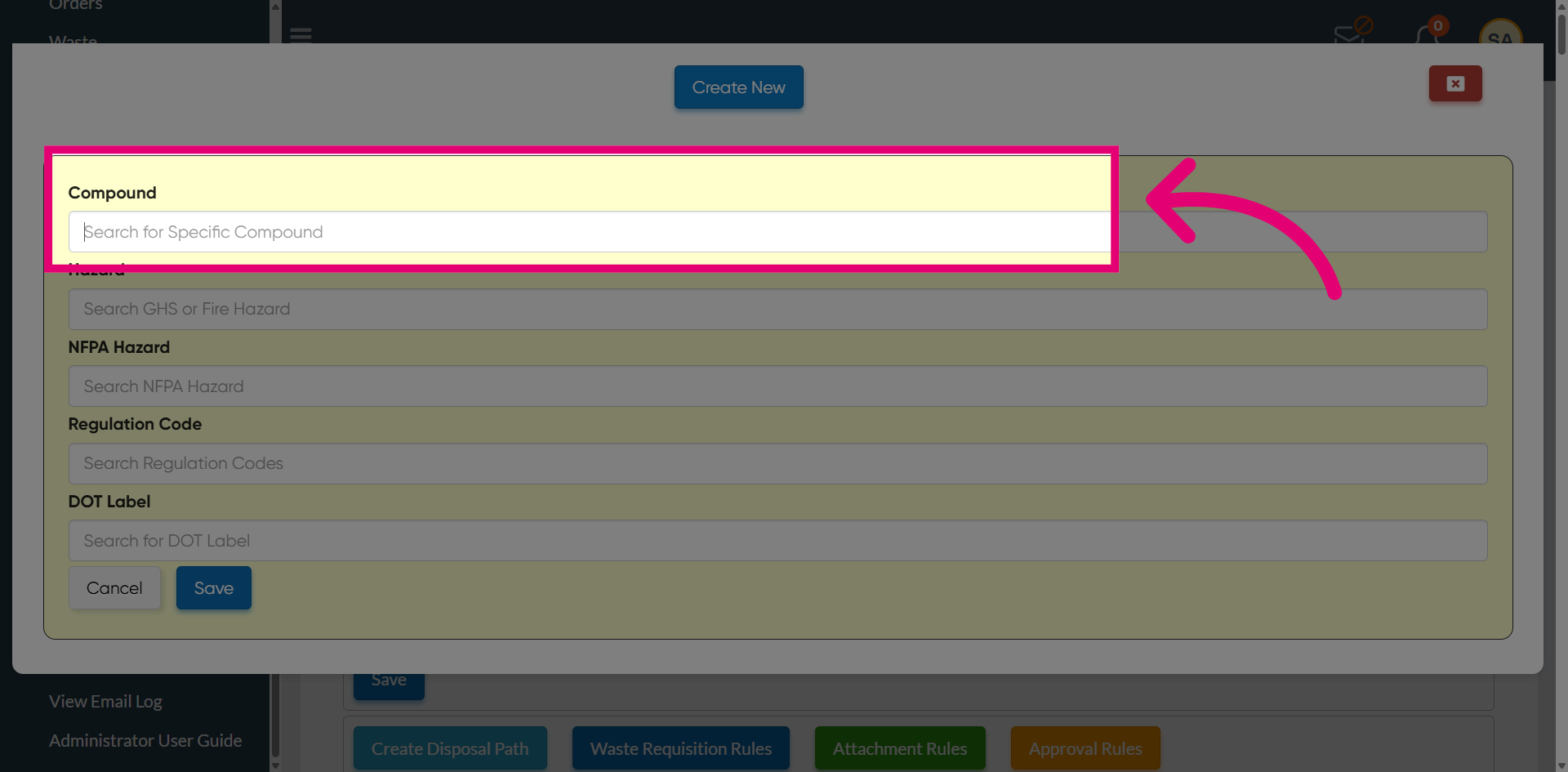Click the background page Save button
Image resolution: width=1568 pixels, height=772 pixels.
(x=389, y=685)
